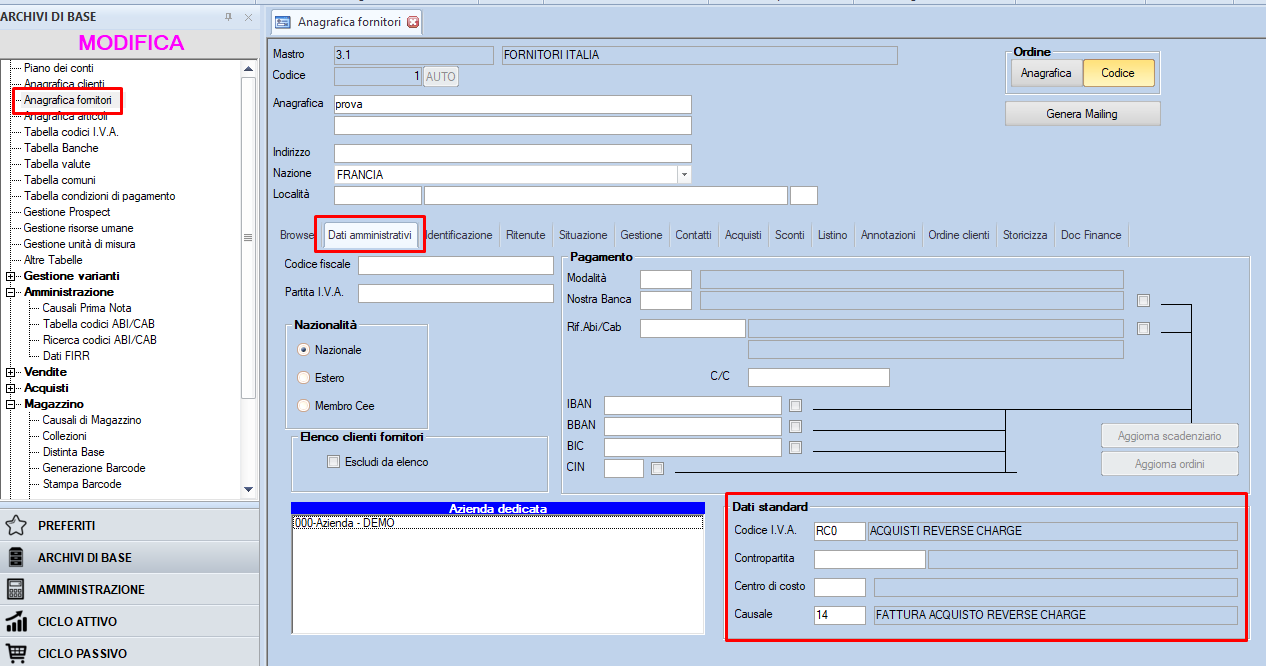Open the Nazione dropdown showing FRANCIA
The height and width of the screenshot is (666, 1266).
684,174
